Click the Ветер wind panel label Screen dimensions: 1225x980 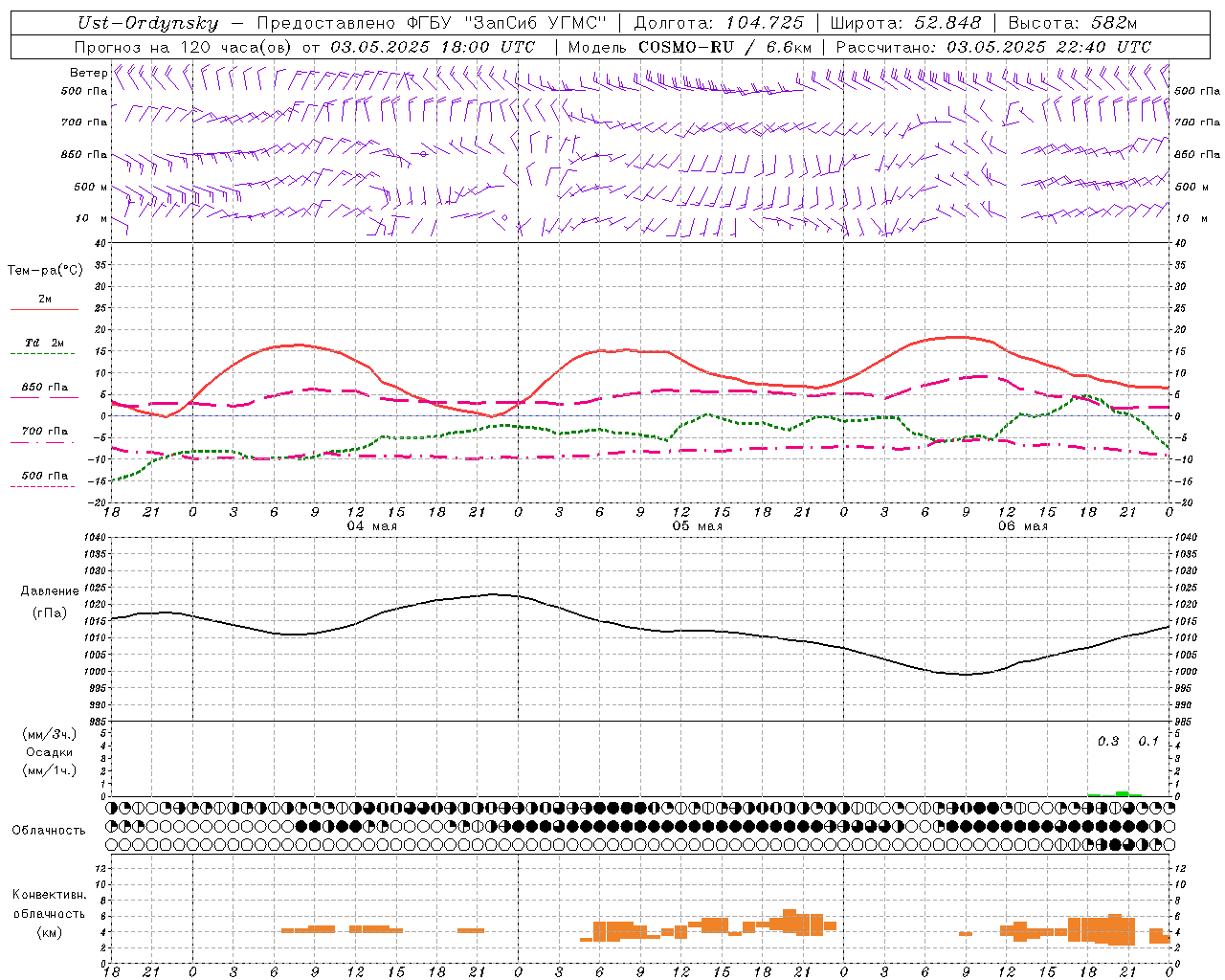(88, 73)
